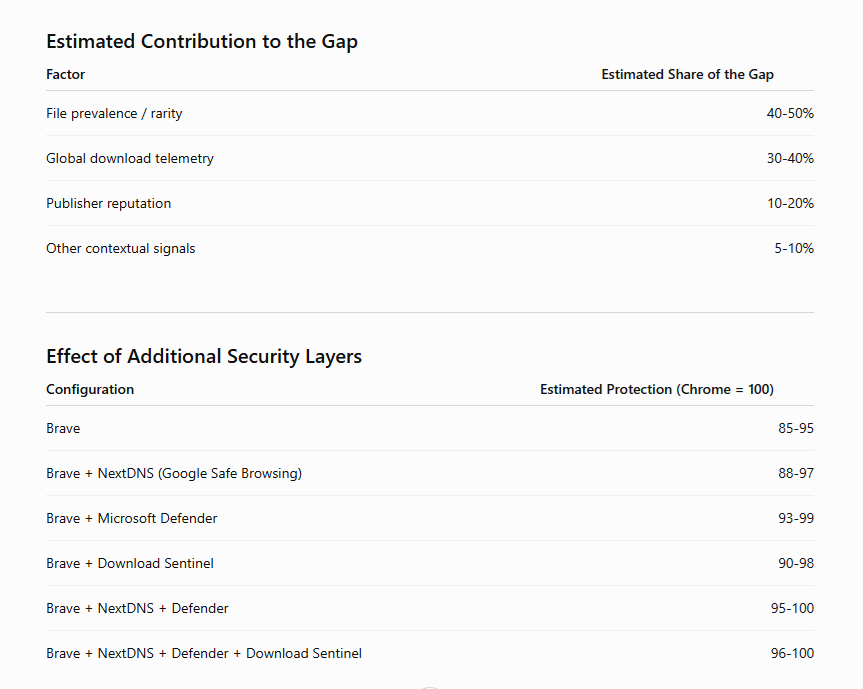The height and width of the screenshot is (689, 863).
Task: Click the Estimated Contribution to the Gap heading
Action: [x=202, y=42]
